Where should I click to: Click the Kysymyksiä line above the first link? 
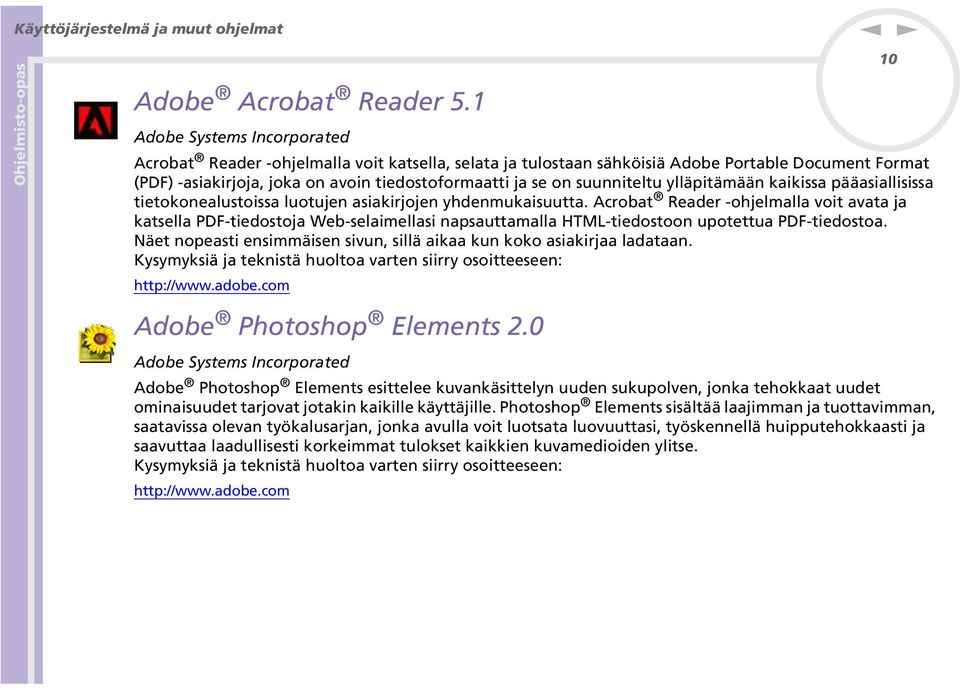coord(348,260)
